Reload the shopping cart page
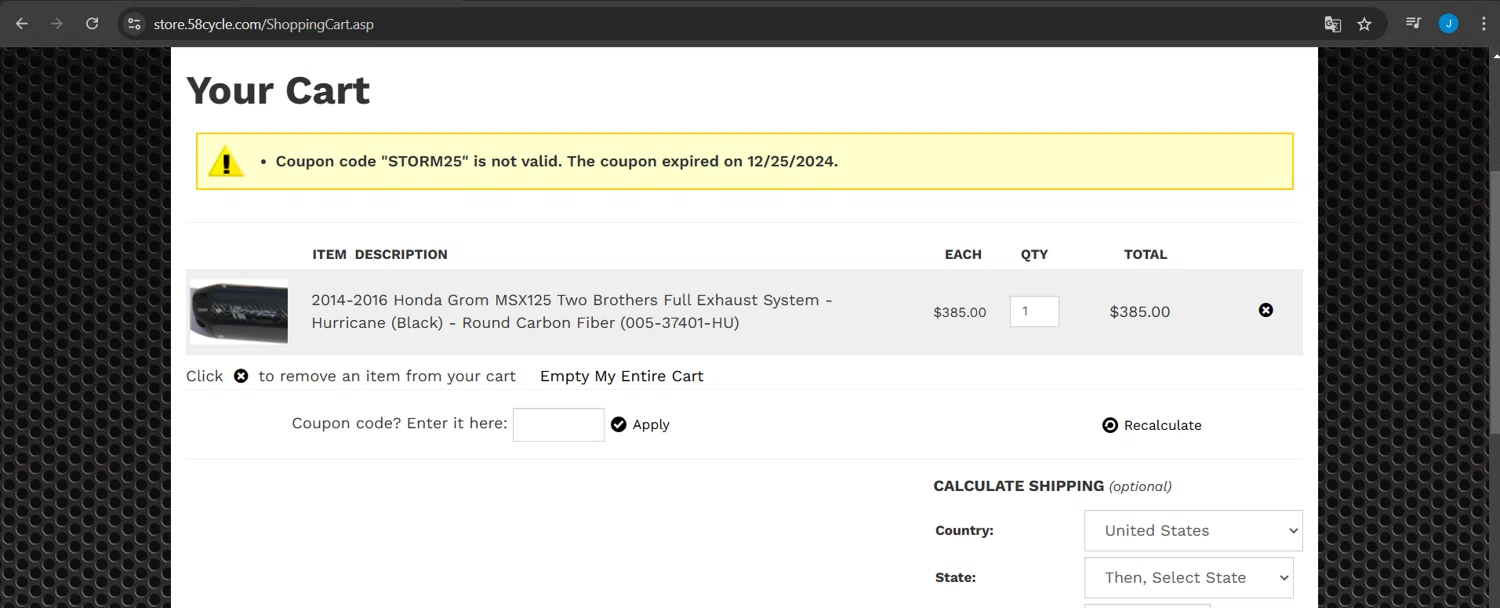This screenshot has height=608, width=1500. point(92,24)
